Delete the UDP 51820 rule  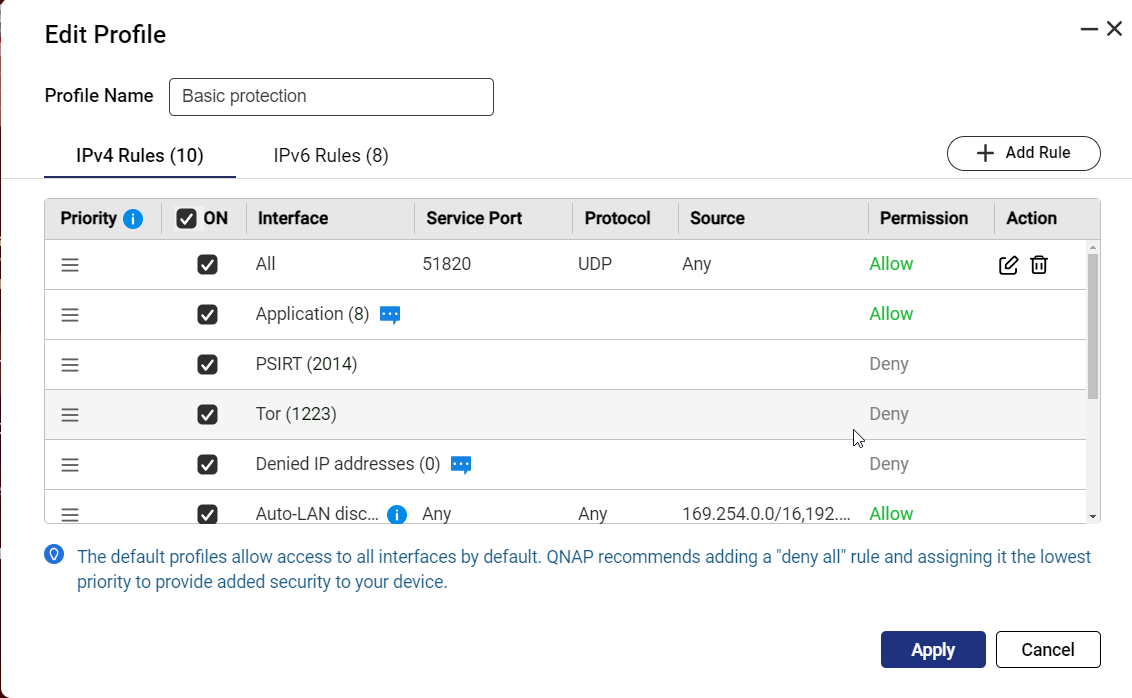pos(1039,265)
